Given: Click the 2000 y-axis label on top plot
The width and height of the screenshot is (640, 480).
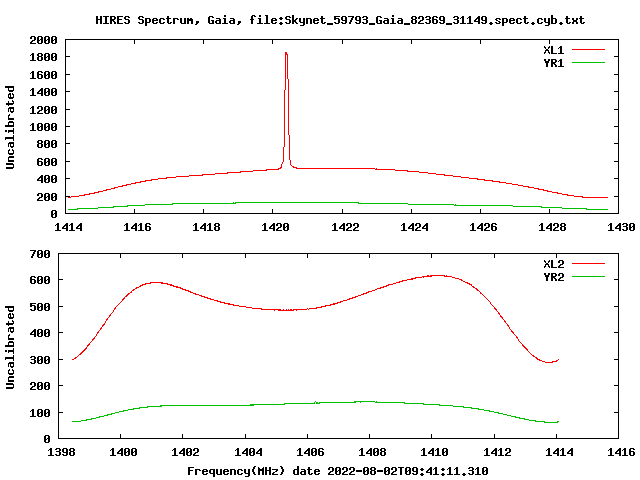Looking at the screenshot, I should tap(43, 40).
